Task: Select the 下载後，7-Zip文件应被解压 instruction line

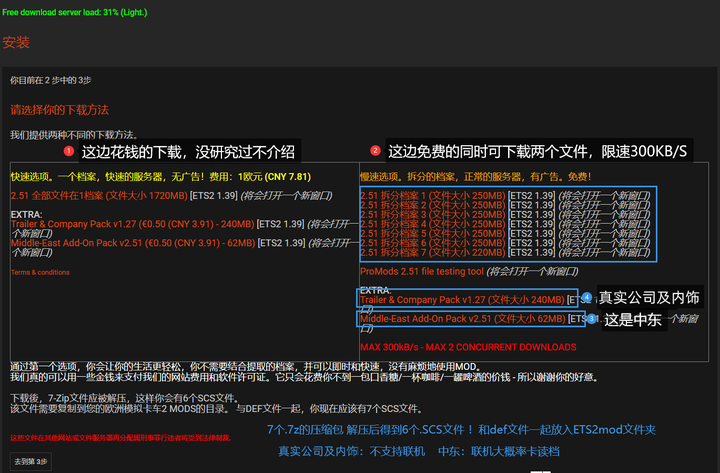Action: point(124,398)
